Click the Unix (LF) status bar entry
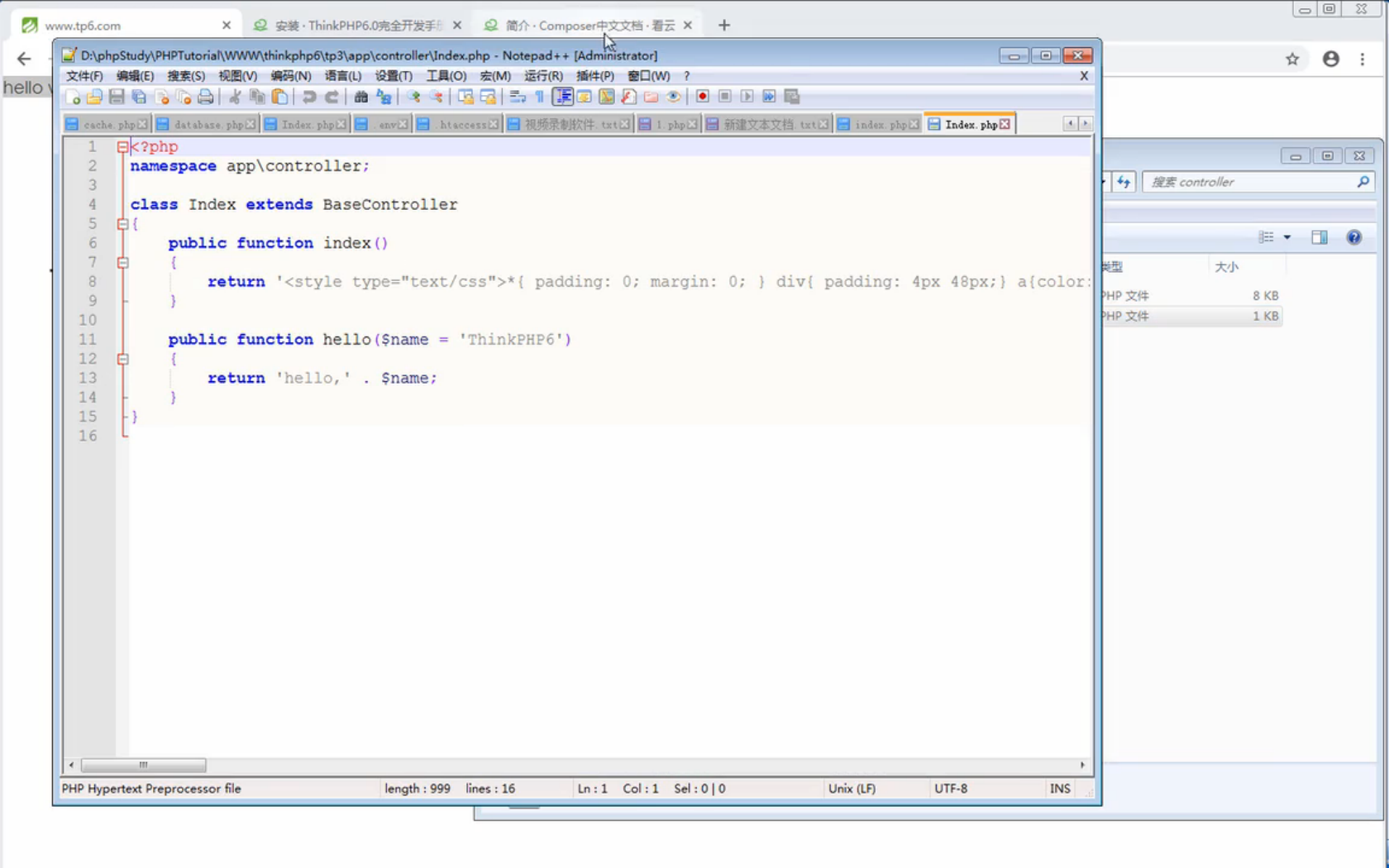Screen dimensions: 1389x868 click(852, 789)
